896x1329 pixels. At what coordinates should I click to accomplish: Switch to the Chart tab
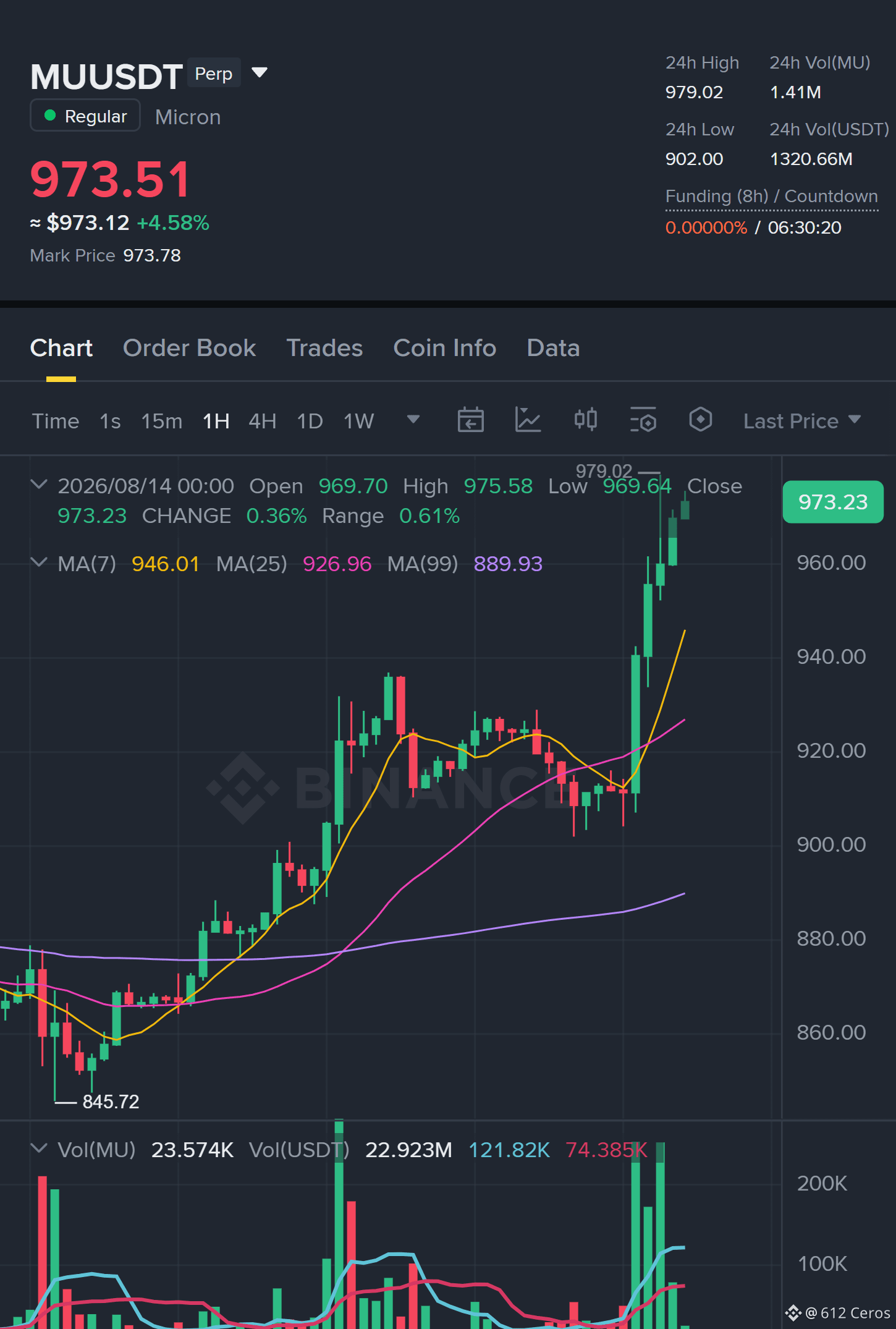tap(61, 348)
